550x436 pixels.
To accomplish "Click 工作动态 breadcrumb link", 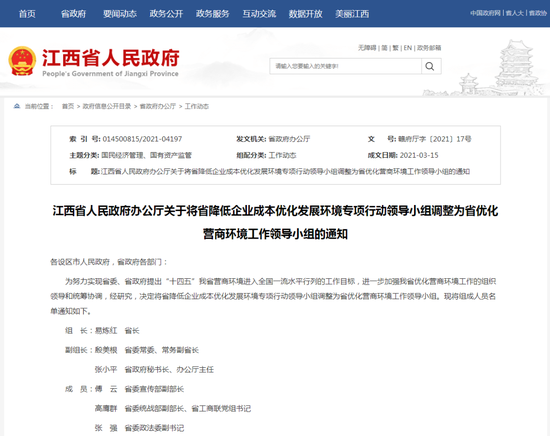I will coord(196,106).
